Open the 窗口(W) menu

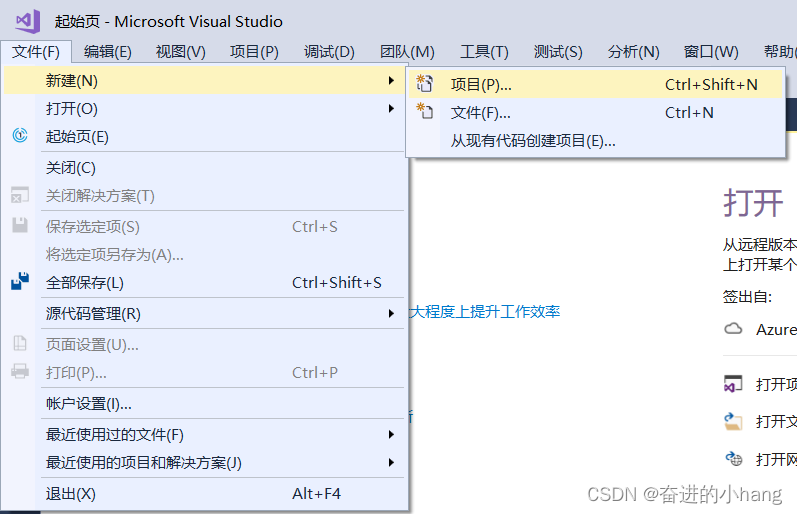(711, 52)
